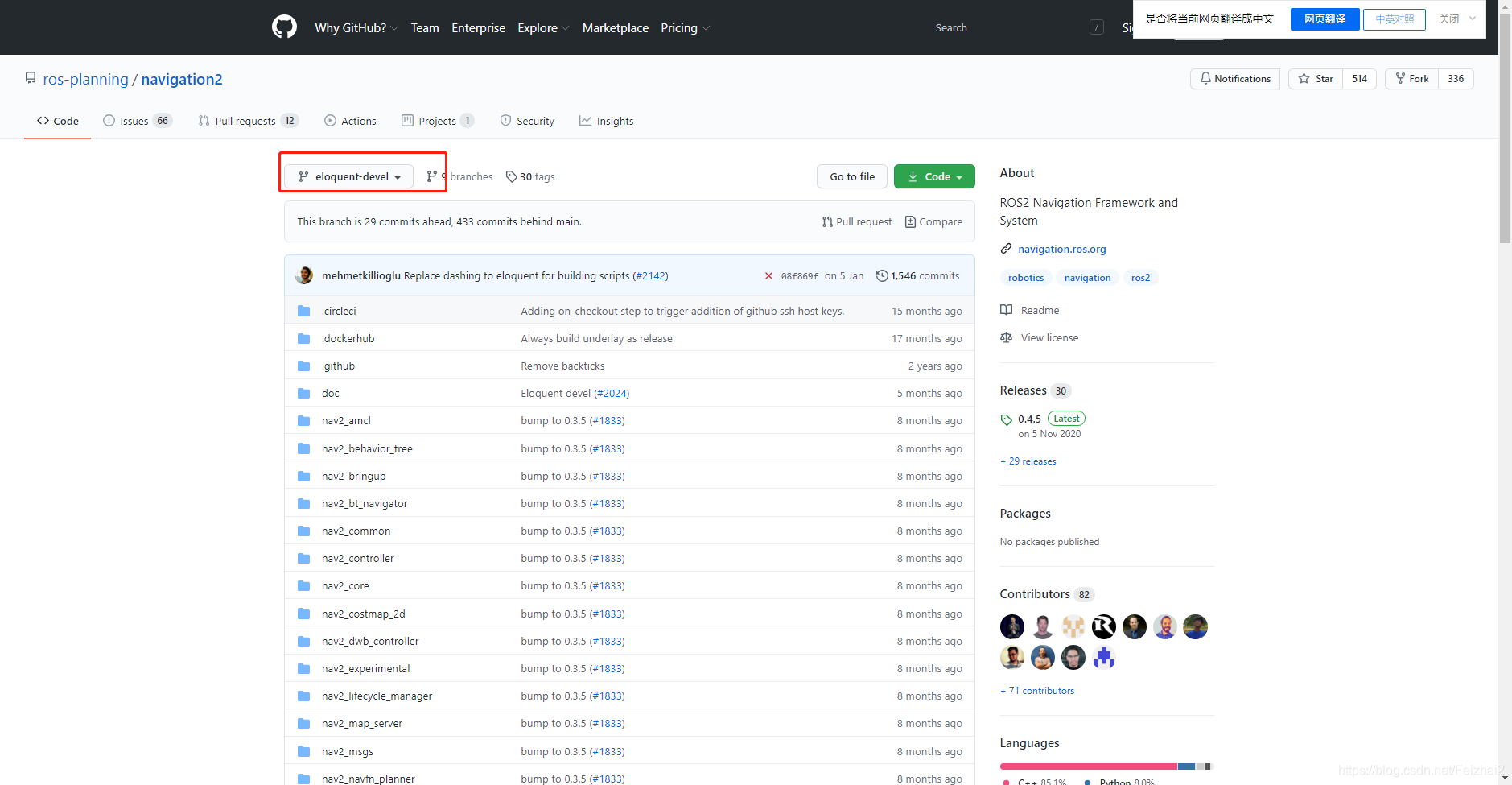Viewport: 1512px width, 785px height.
Task: Expand the Explore menu
Action: coord(543,27)
